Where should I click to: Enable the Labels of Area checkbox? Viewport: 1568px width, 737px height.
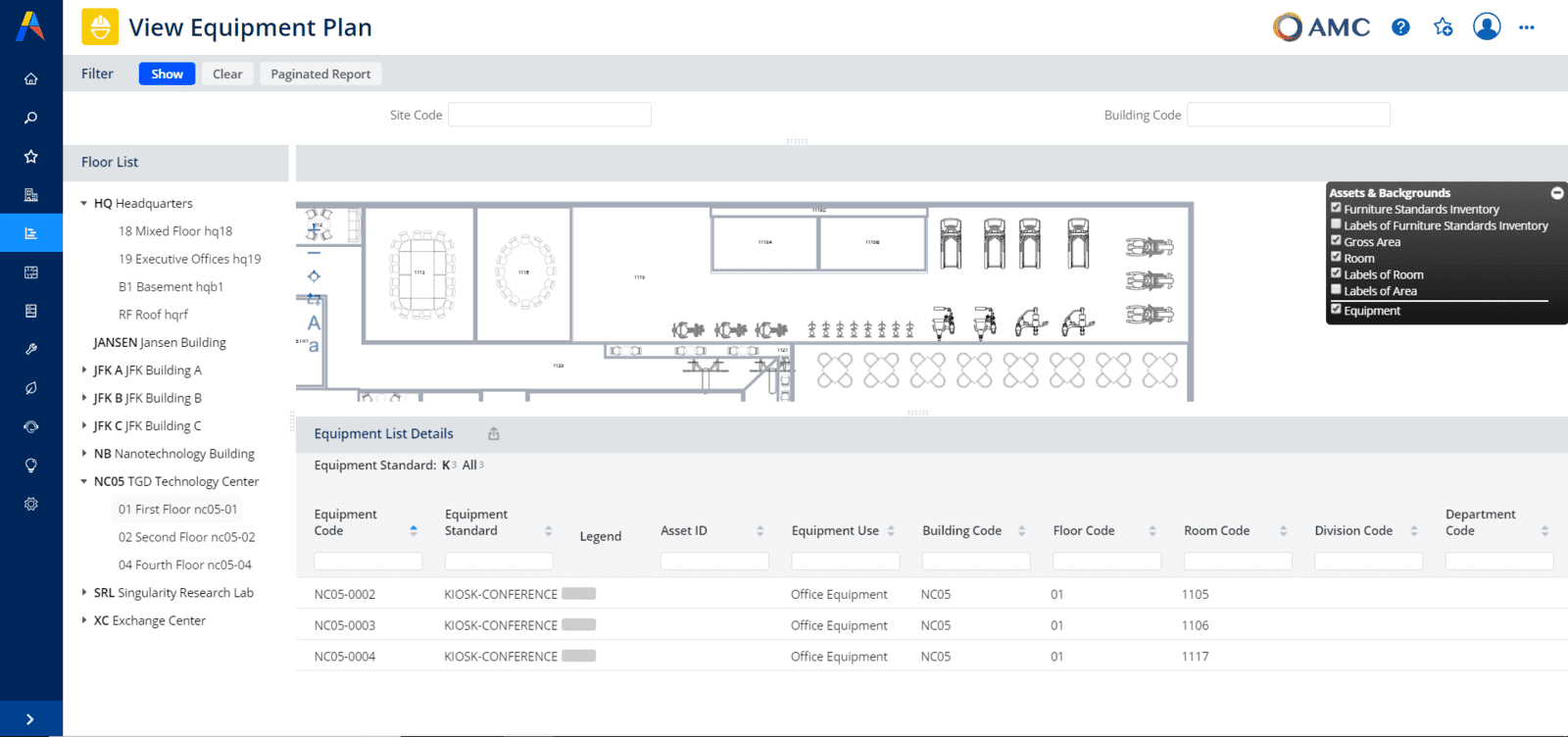pos(1336,290)
